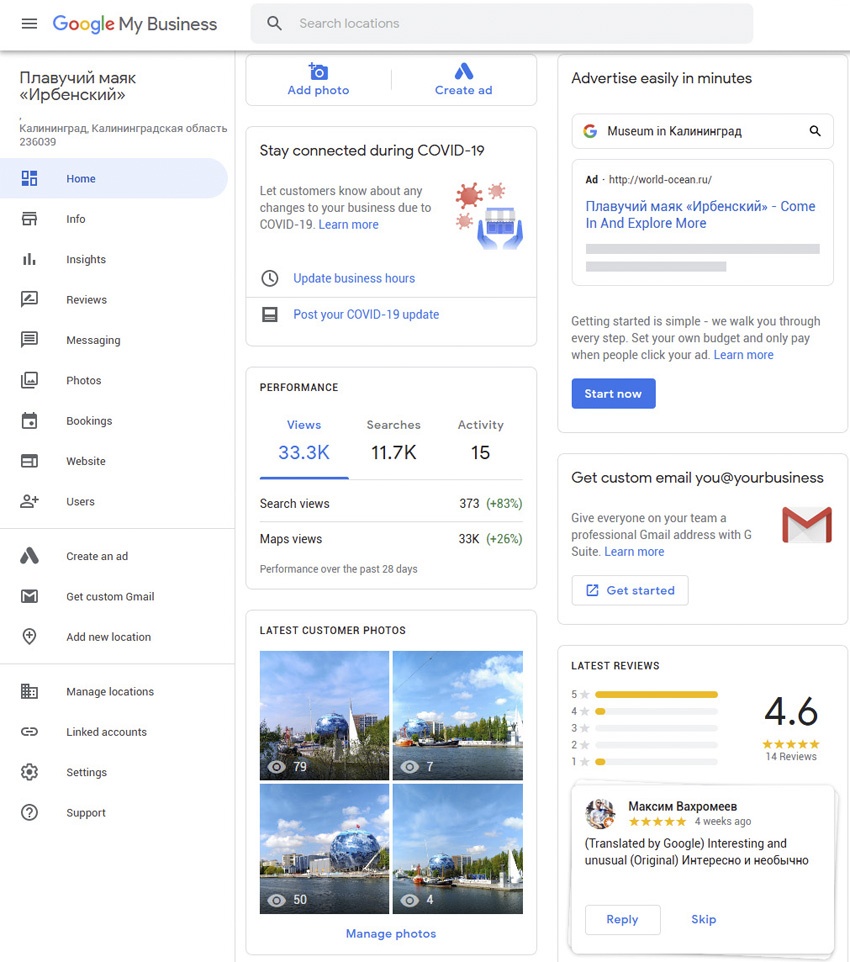The height and width of the screenshot is (962, 850).
Task: Click the Reviews icon in sidebar
Action: [x=29, y=299]
